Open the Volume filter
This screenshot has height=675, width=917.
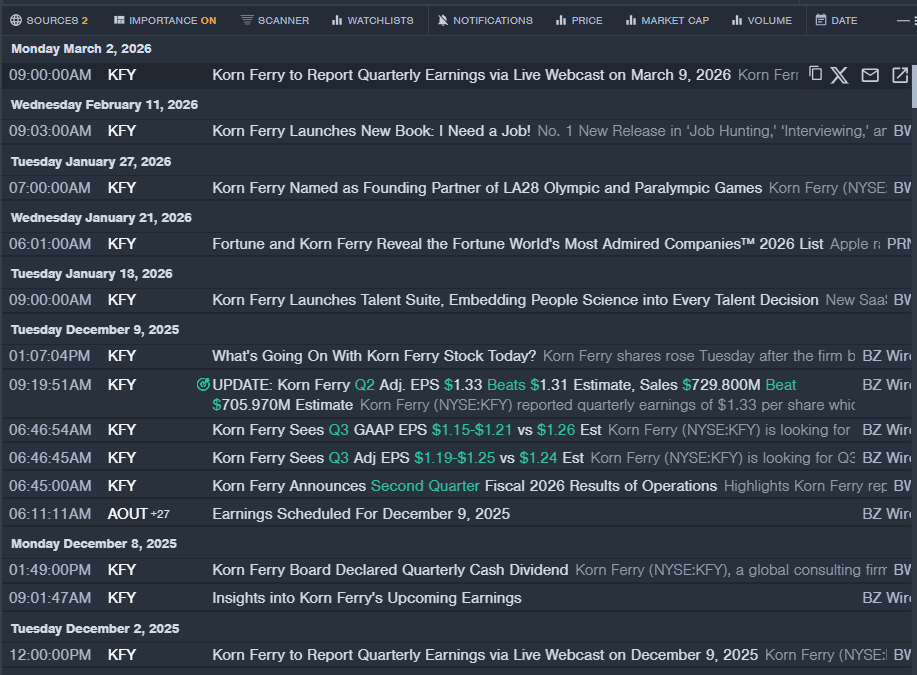point(761,20)
